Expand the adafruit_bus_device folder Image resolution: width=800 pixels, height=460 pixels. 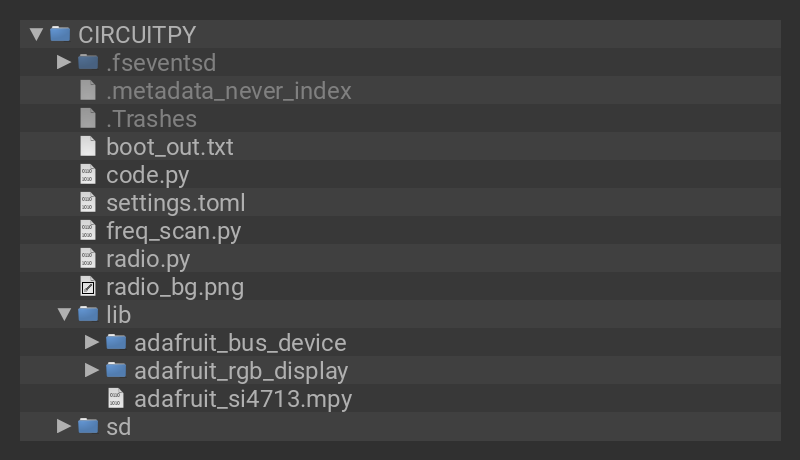pos(92,342)
